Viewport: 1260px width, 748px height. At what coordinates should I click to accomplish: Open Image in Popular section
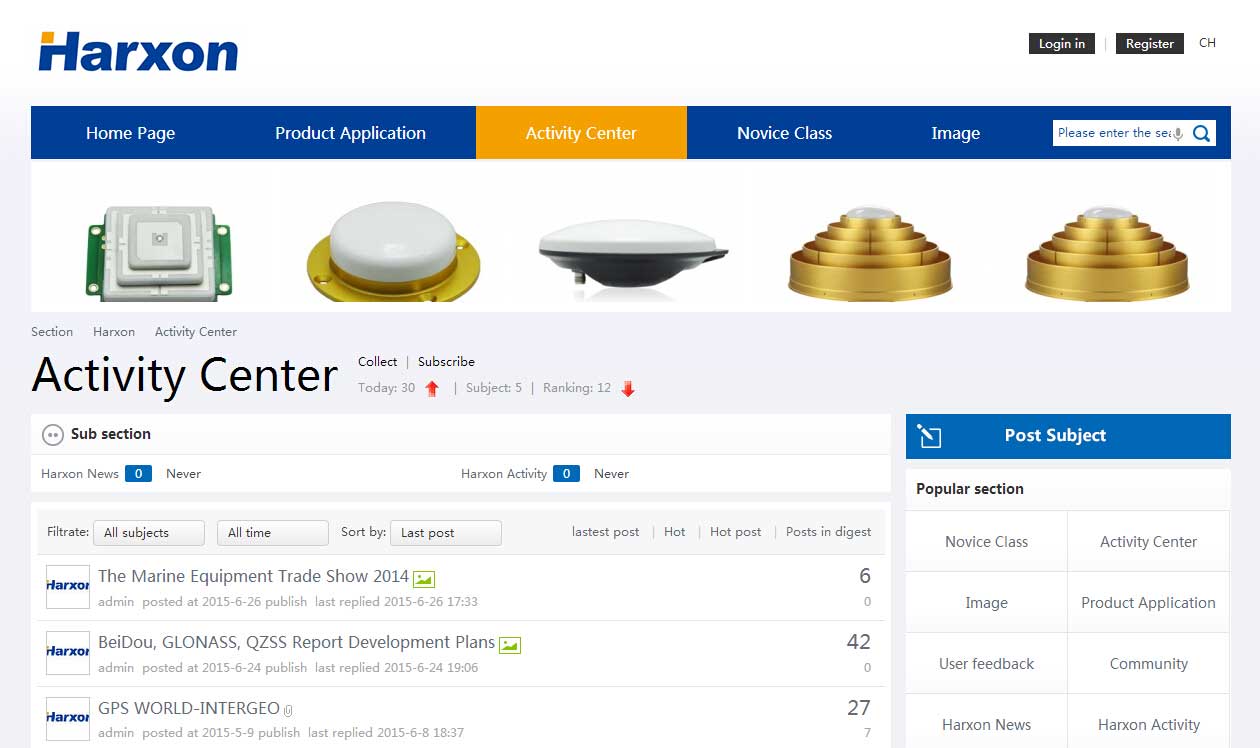[x=986, y=603]
